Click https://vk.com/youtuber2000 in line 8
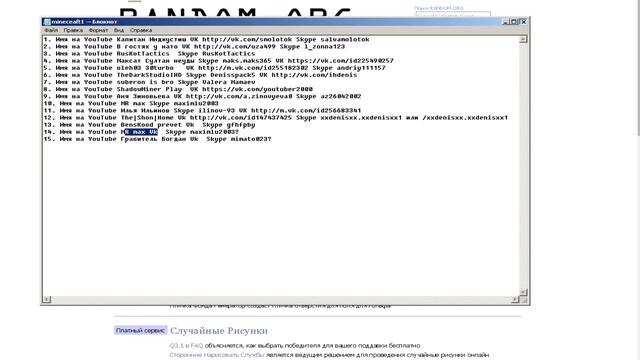The width and height of the screenshot is (640, 360). [x=257, y=89]
